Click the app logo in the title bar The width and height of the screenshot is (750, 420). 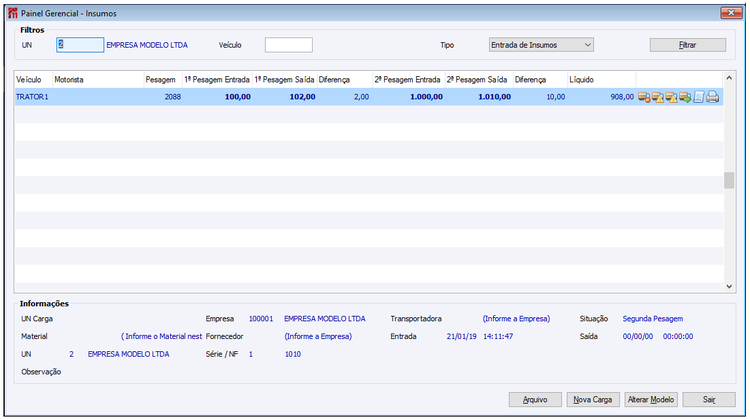point(13,13)
